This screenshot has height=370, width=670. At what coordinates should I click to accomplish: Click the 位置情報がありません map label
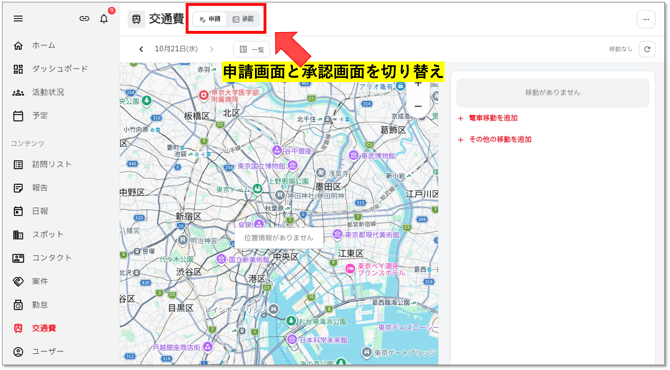point(279,238)
